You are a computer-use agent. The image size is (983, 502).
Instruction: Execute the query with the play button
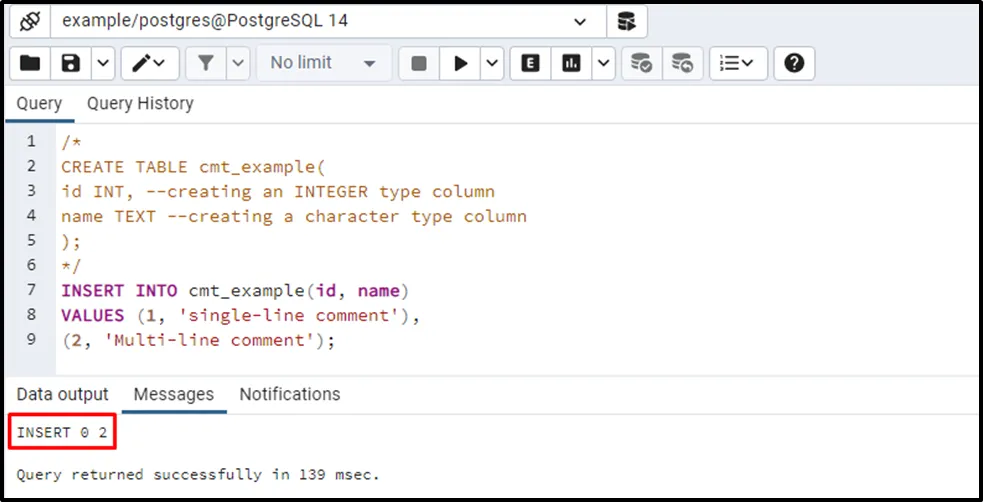pos(461,63)
